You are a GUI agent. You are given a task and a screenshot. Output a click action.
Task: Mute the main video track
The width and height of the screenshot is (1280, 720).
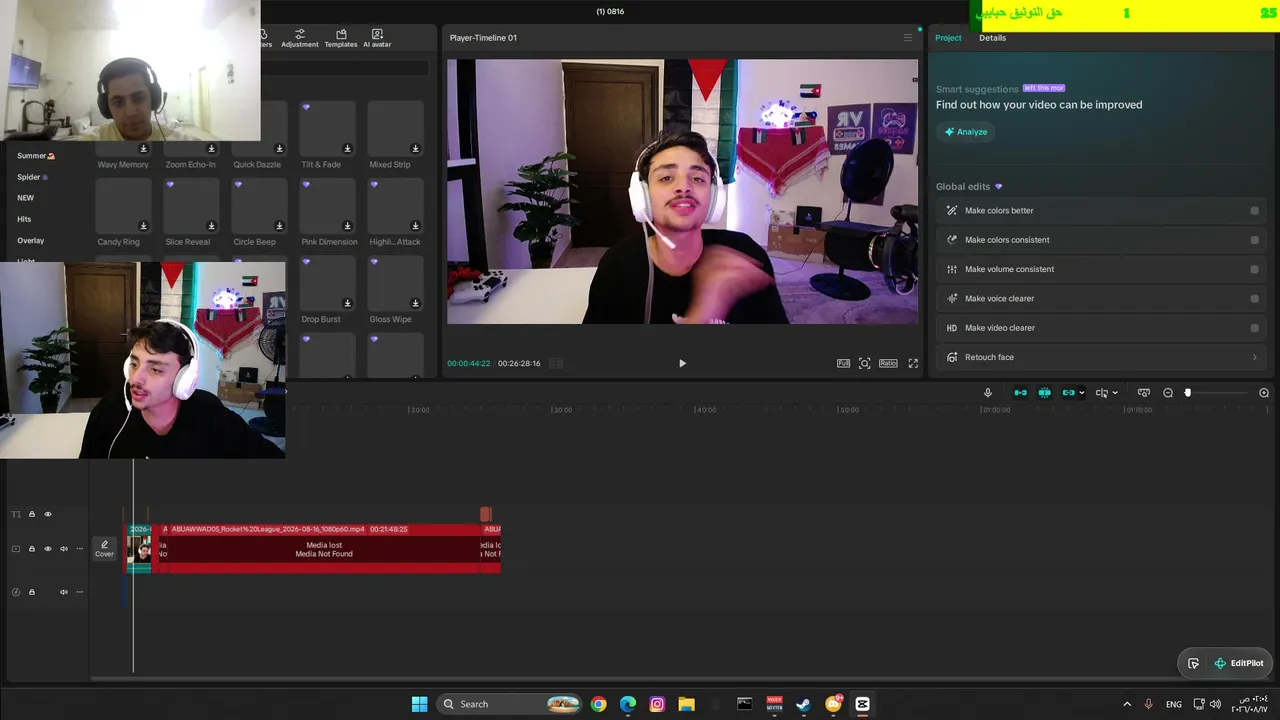tap(64, 549)
